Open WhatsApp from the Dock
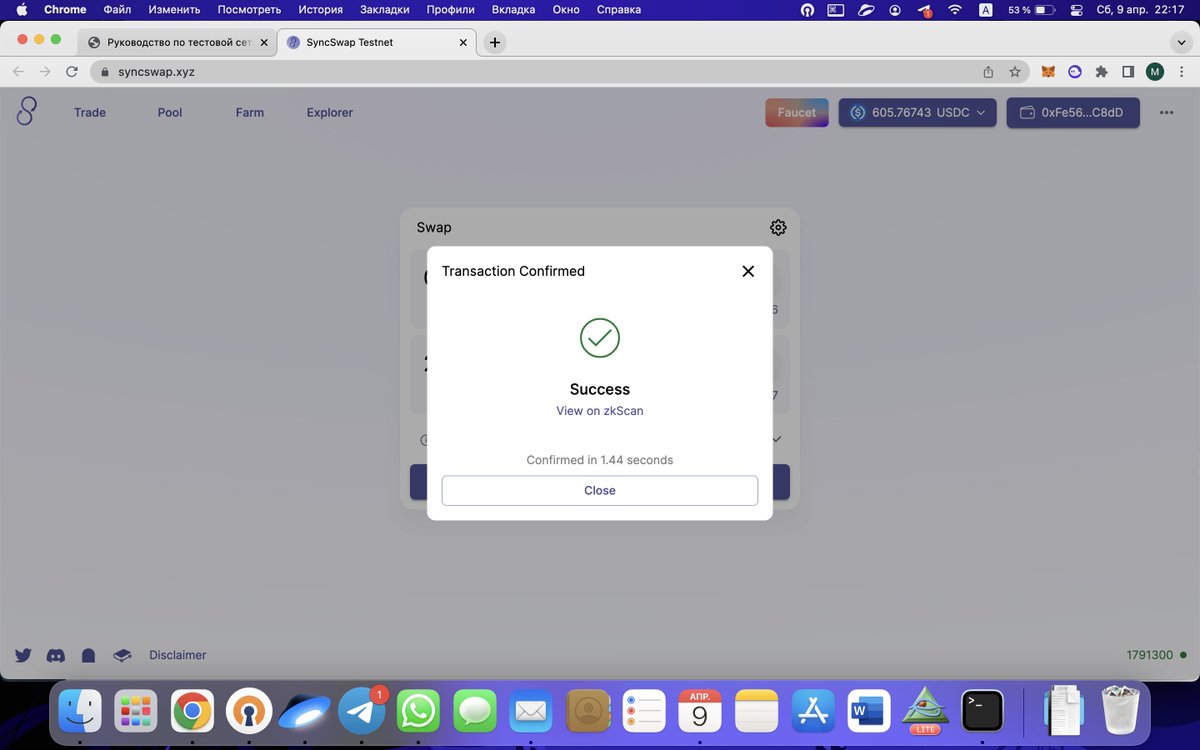This screenshot has width=1200, height=750. pyautogui.click(x=418, y=712)
